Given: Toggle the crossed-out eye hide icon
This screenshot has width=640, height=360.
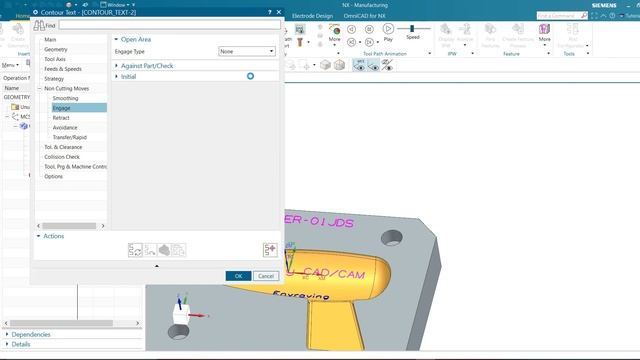Looking at the screenshot, I should 387,65.
